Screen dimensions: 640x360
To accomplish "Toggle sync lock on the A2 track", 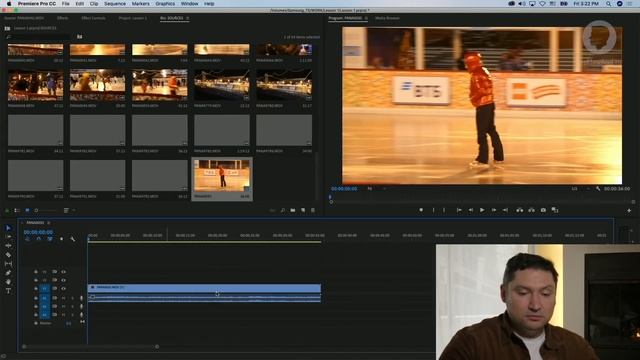I will tap(54, 306).
